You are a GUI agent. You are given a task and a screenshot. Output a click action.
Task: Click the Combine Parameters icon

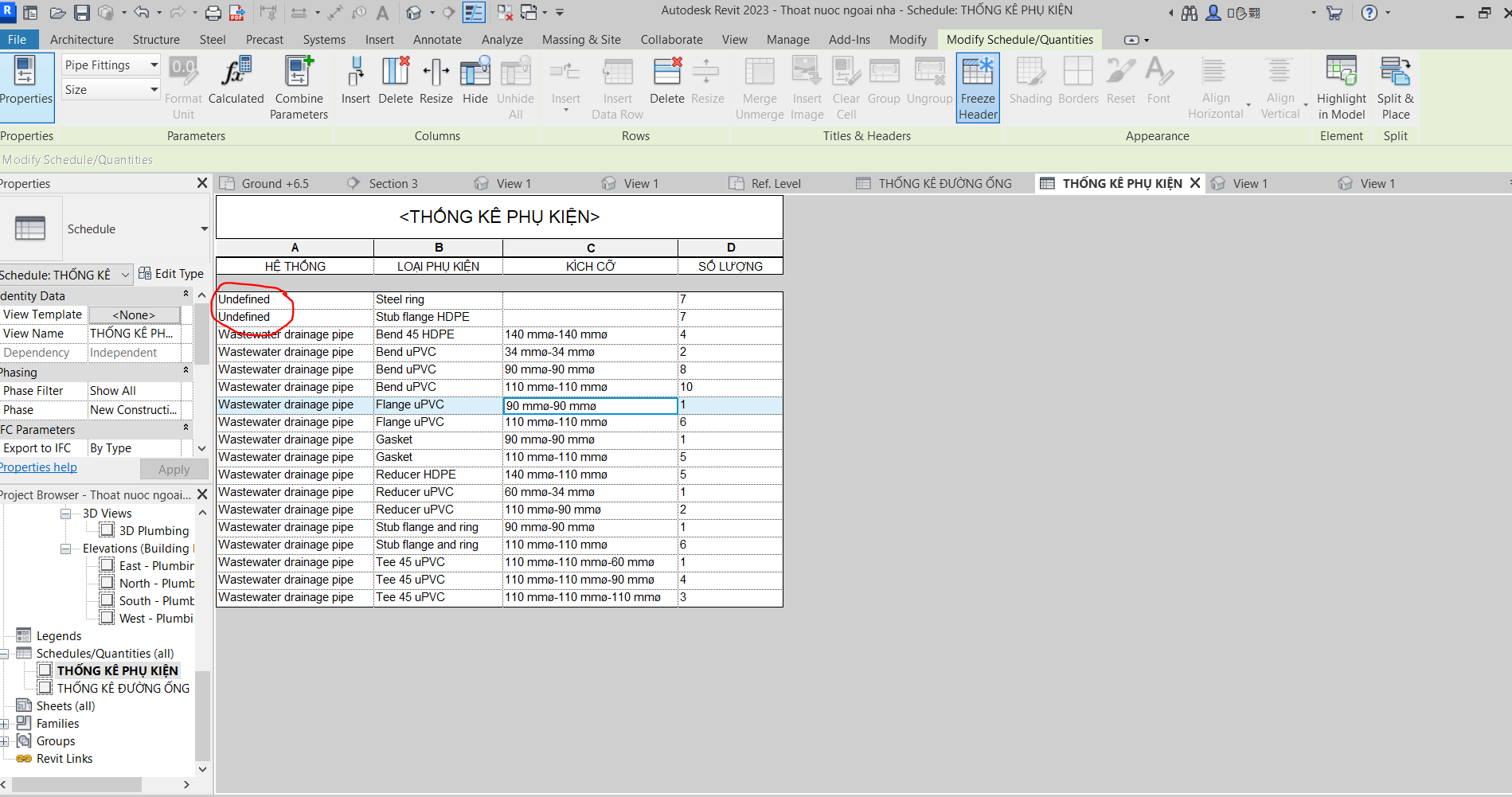[299, 86]
